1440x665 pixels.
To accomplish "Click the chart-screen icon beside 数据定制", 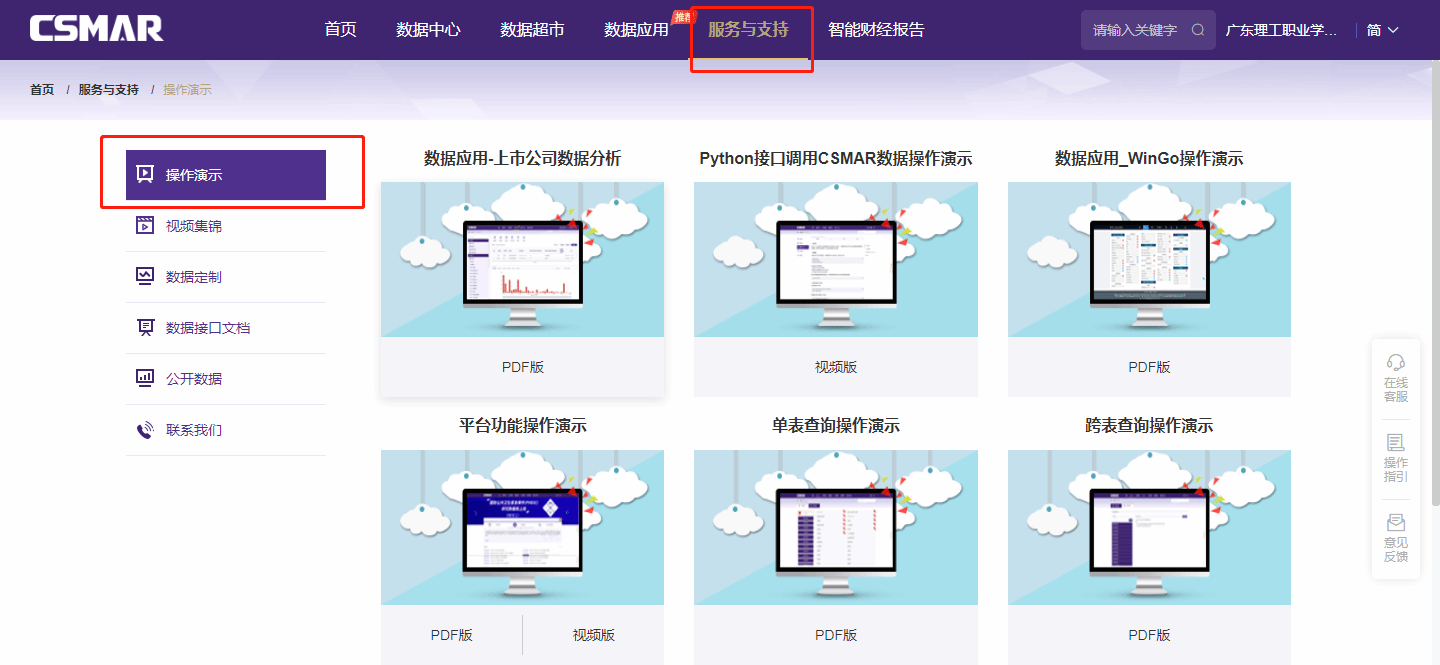I will (145, 277).
